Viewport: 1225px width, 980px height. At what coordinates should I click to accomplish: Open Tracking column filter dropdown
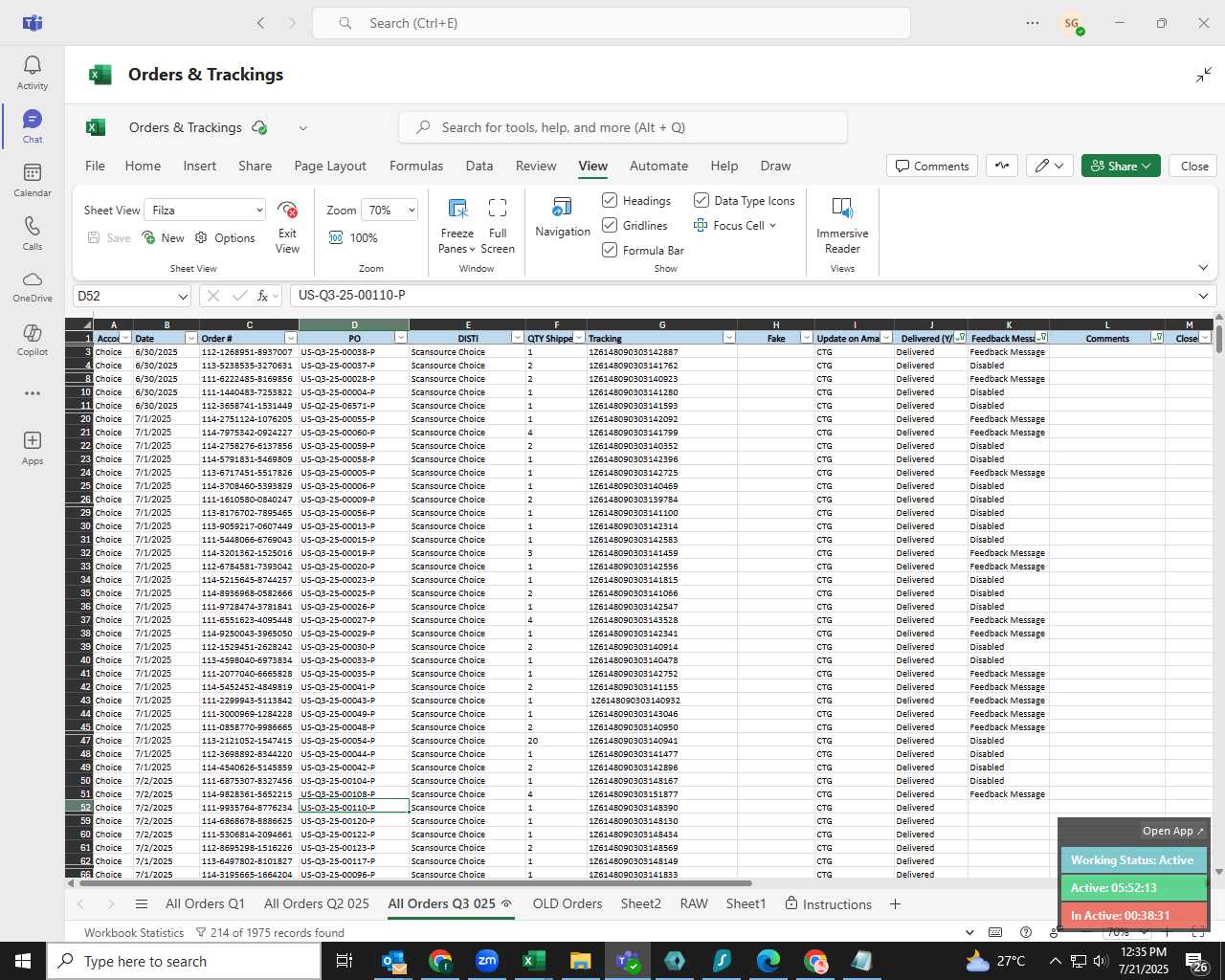coord(729,338)
